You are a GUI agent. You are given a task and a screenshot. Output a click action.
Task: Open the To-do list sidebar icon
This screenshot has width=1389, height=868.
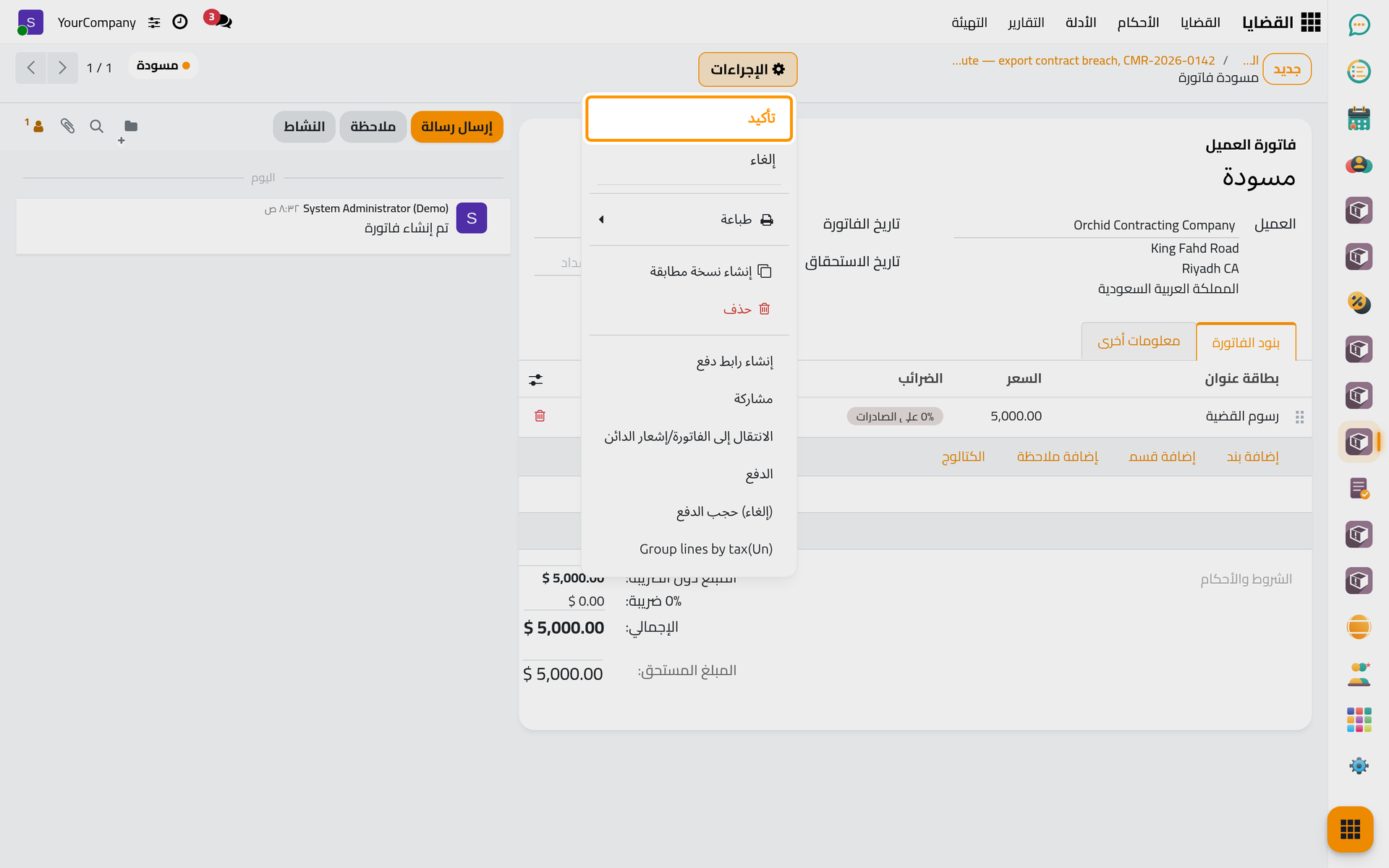tap(1359, 72)
